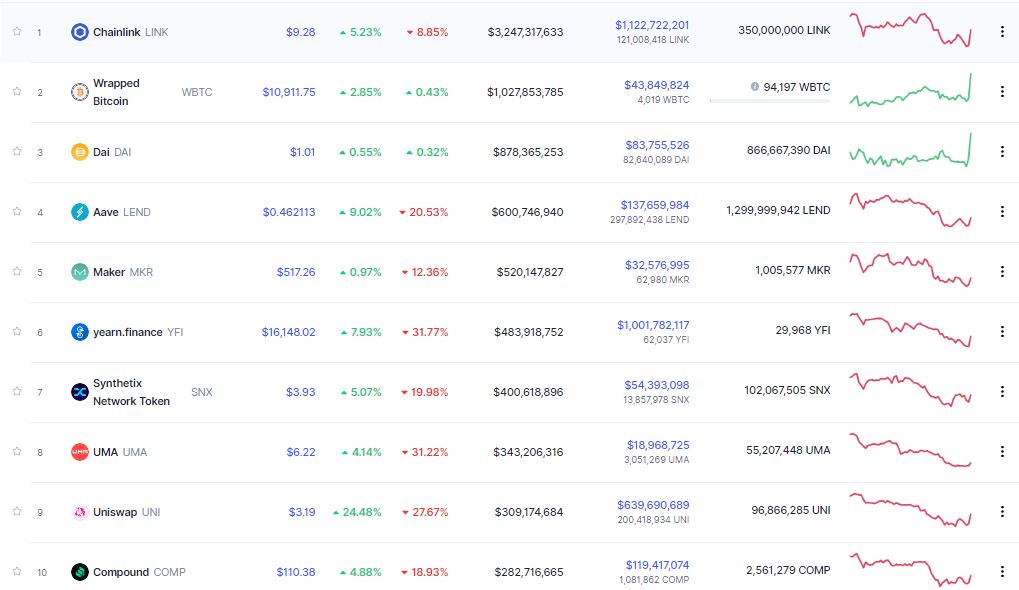Click Chainlink's volume $1,122,722,201

point(652,25)
